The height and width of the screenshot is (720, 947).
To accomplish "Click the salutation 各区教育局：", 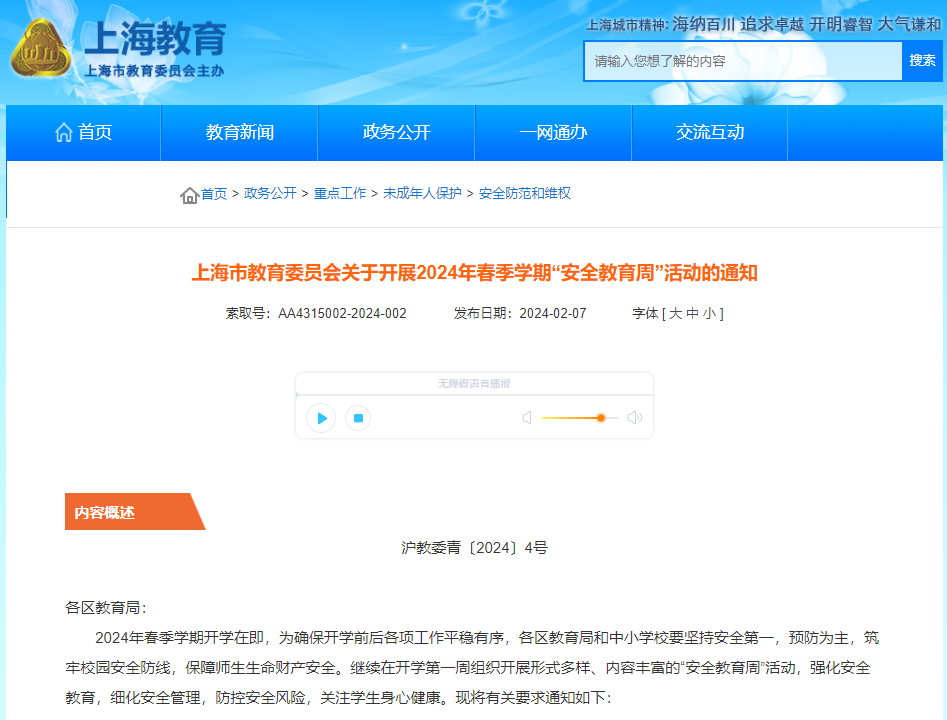I will 106,608.
